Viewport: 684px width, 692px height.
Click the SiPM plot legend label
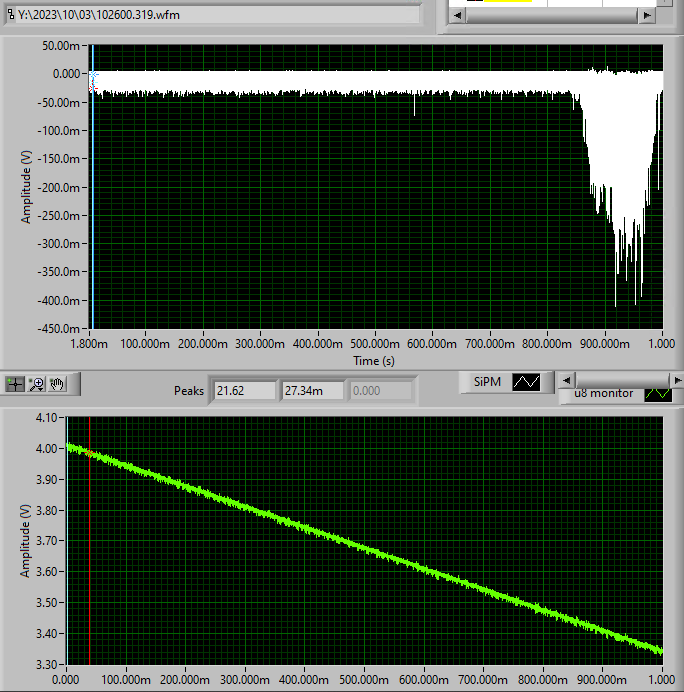(x=487, y=382)
